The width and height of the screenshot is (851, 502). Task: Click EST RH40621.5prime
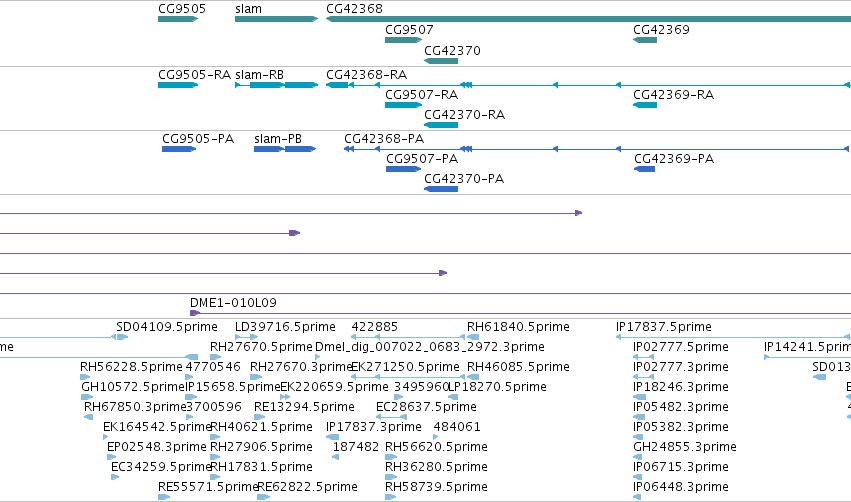coord(261,427)
